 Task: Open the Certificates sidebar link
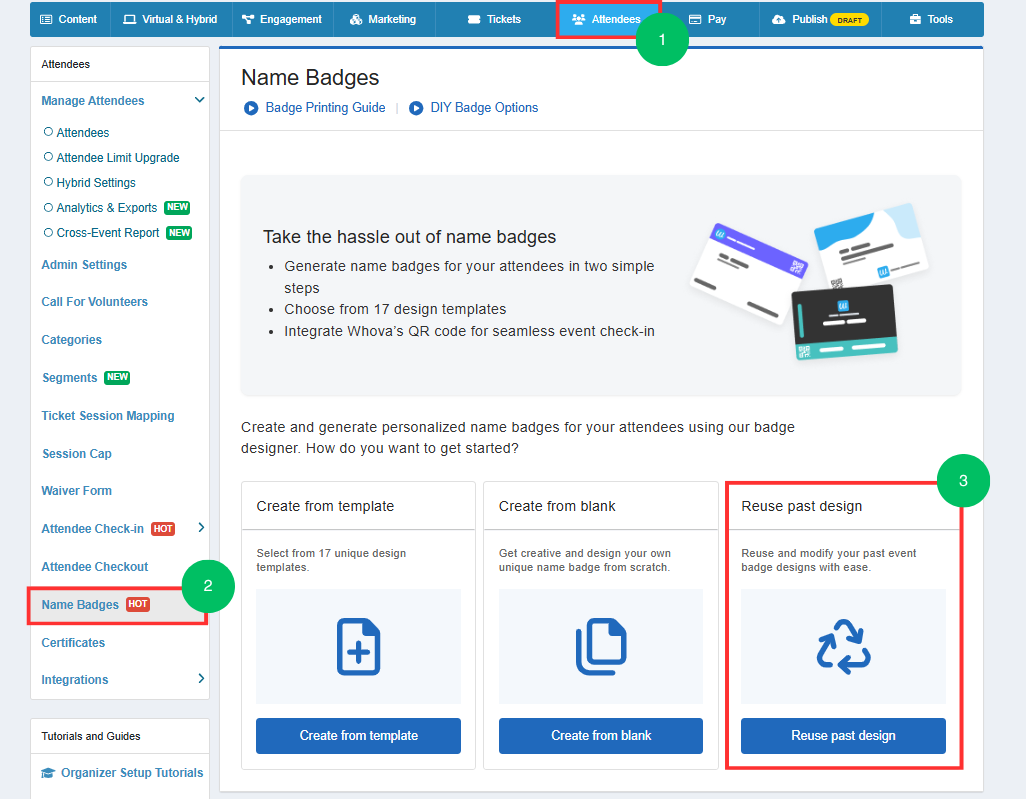[x=73, y=643]
